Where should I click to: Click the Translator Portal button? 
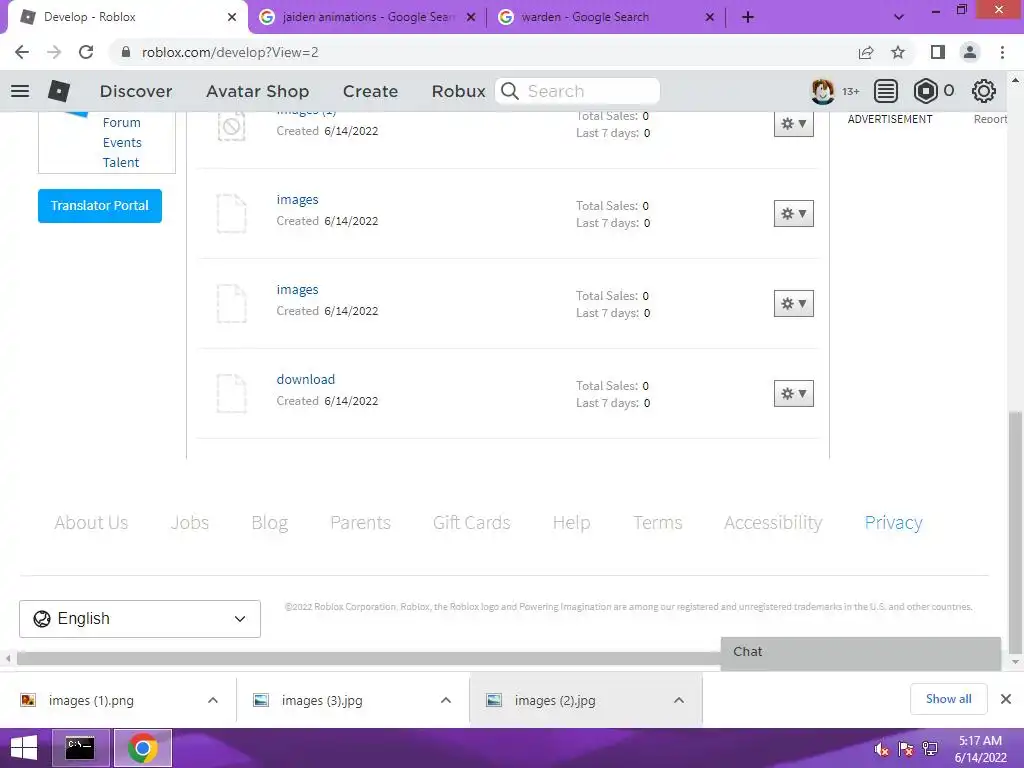(100, 206)
